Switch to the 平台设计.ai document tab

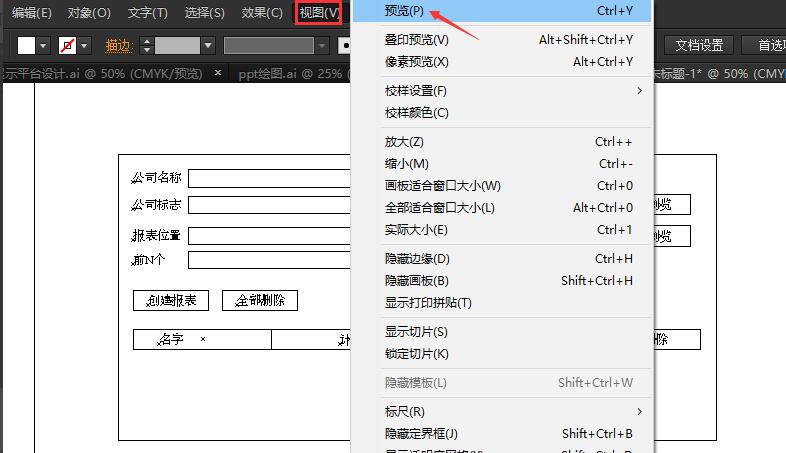pos(104,74)
